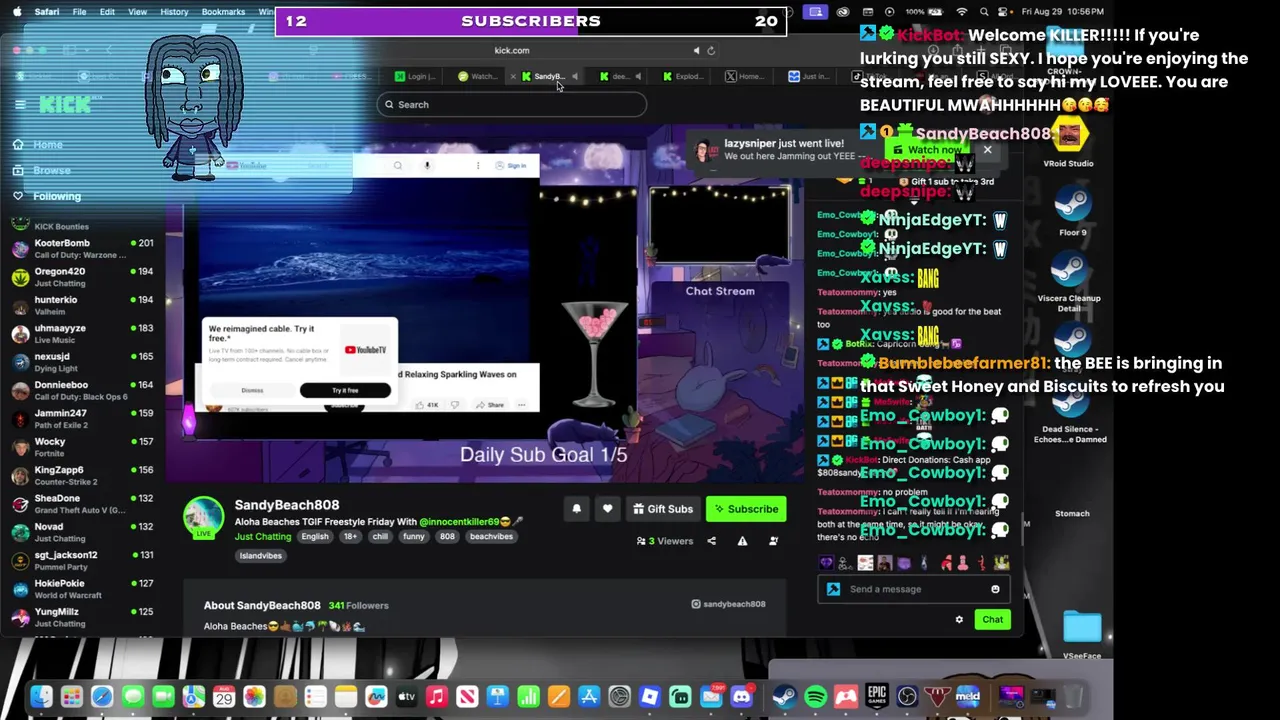Click the VSeeFace folder on the desktop
The image size is (1280, 720).
click(x=1082, y=636)
